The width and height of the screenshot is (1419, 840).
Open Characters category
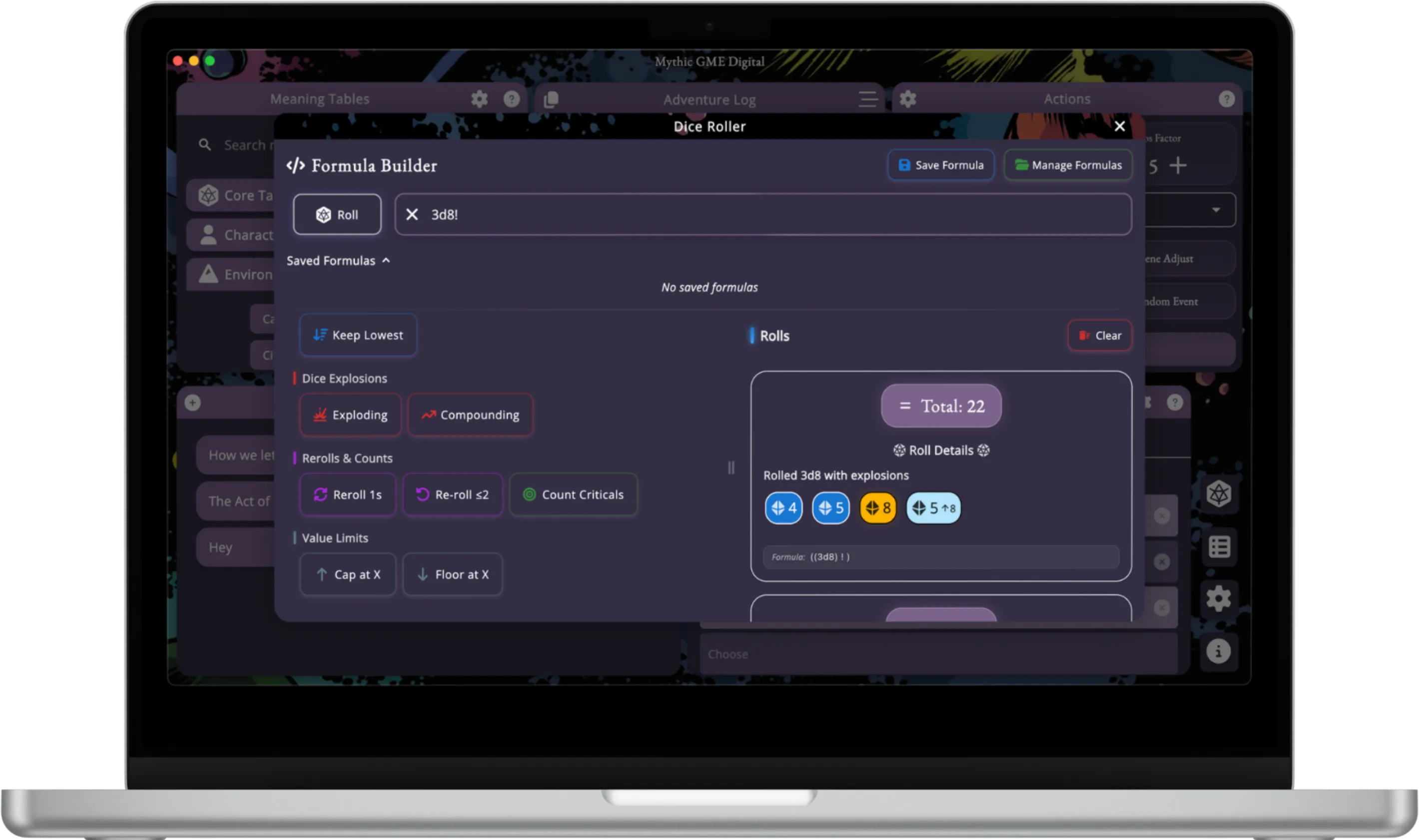230,235
